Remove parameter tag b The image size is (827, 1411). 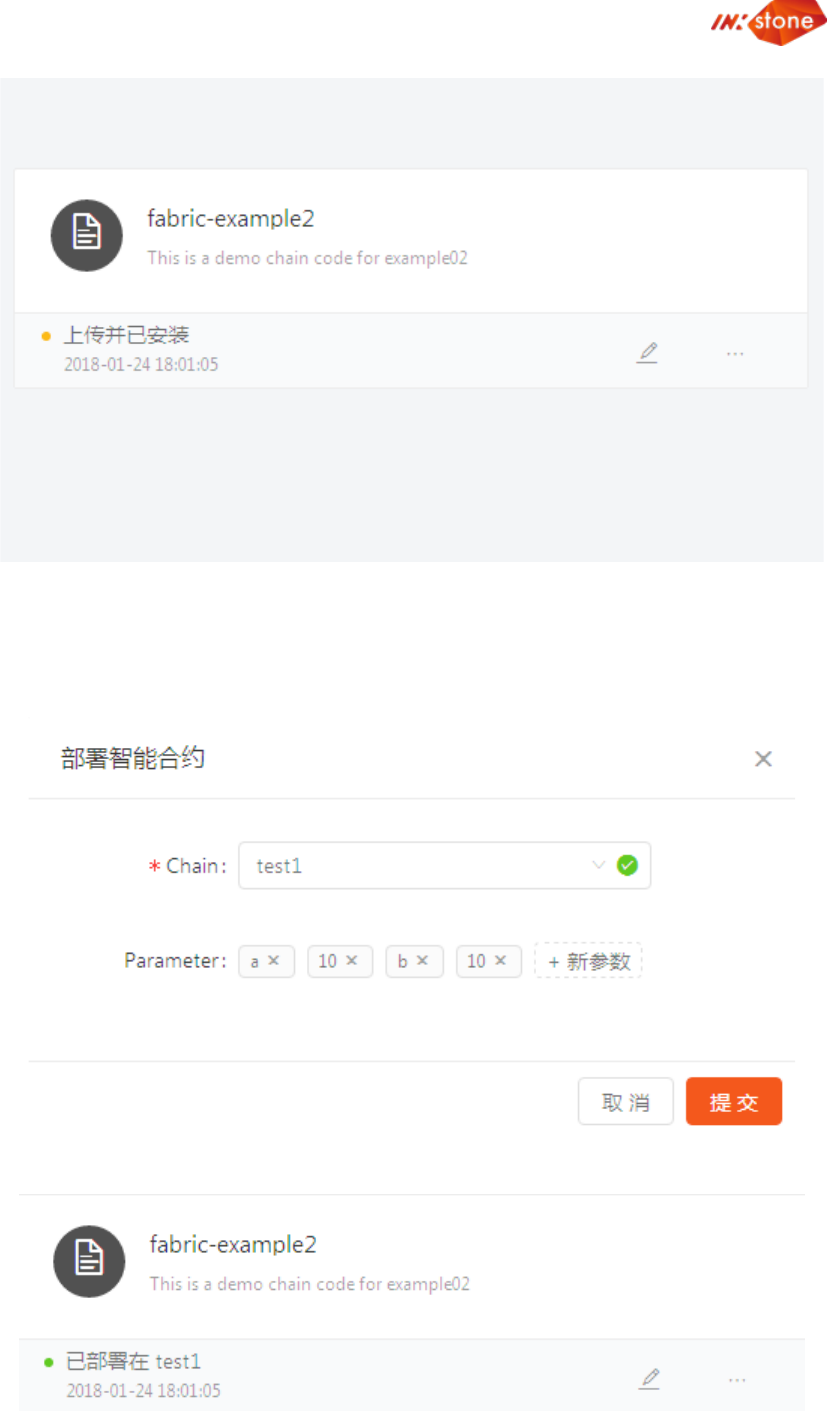click(422, 960)
